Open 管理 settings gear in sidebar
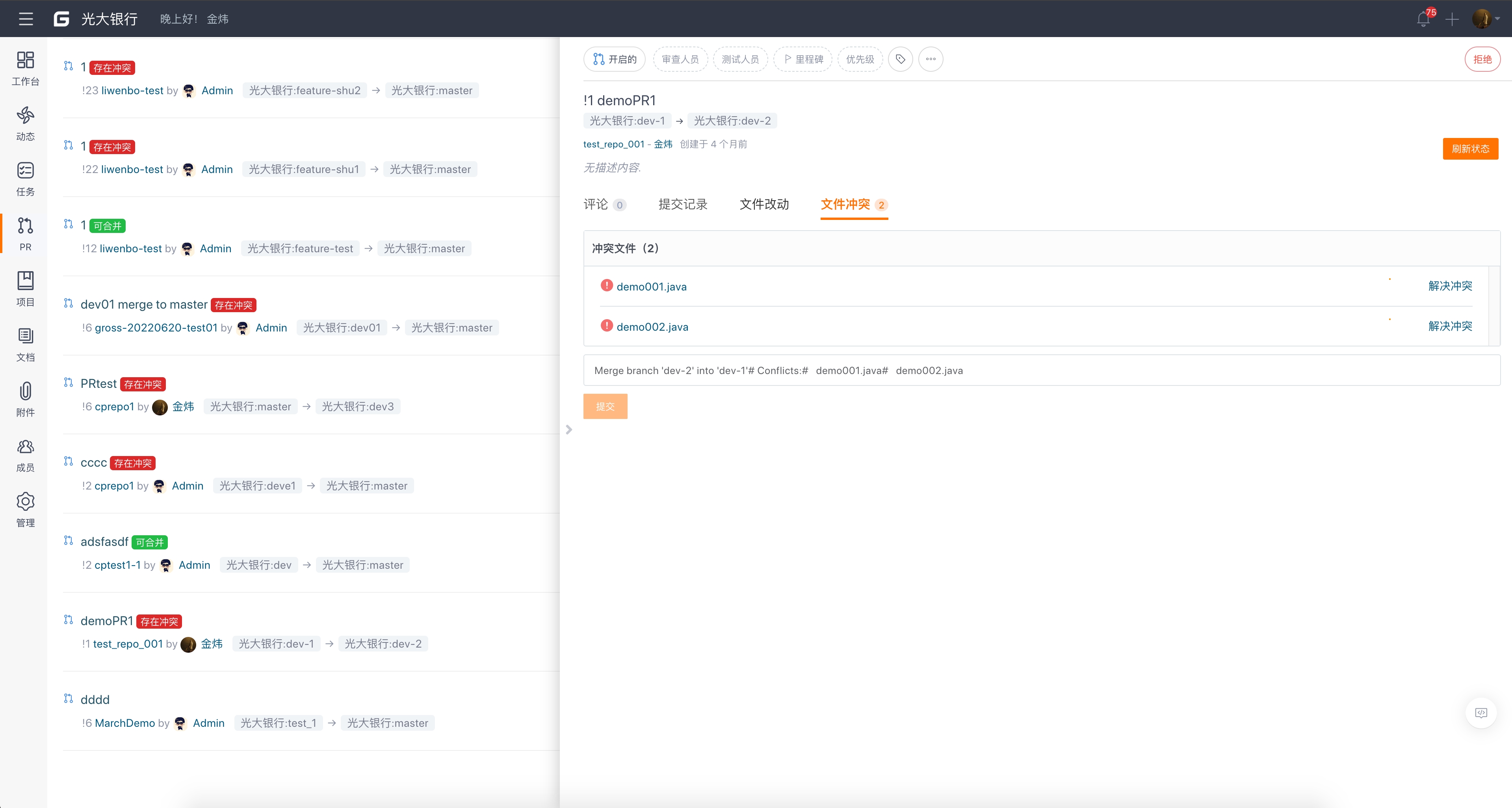Image resolution: width=1512 pixels, height=808 pixels. (x=25, y=509)
